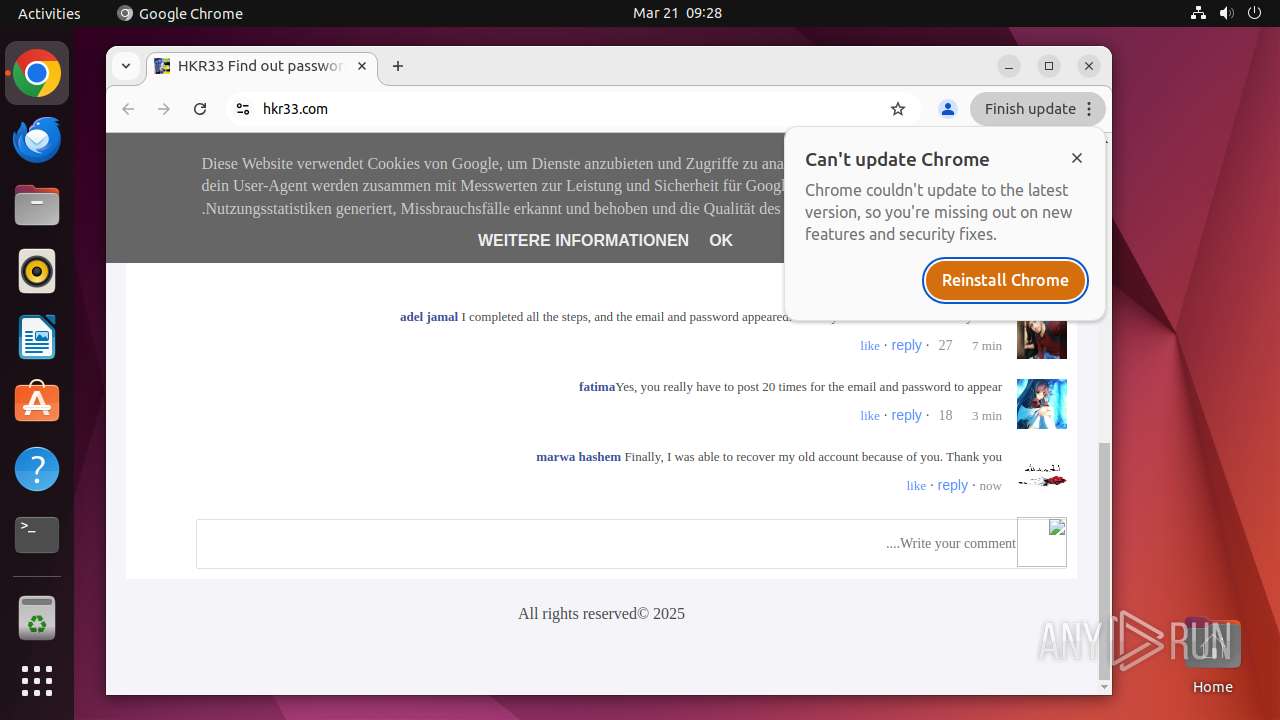Show Applications grid in the dock
Screen dimensions: 1280x720
coord(37,681)
